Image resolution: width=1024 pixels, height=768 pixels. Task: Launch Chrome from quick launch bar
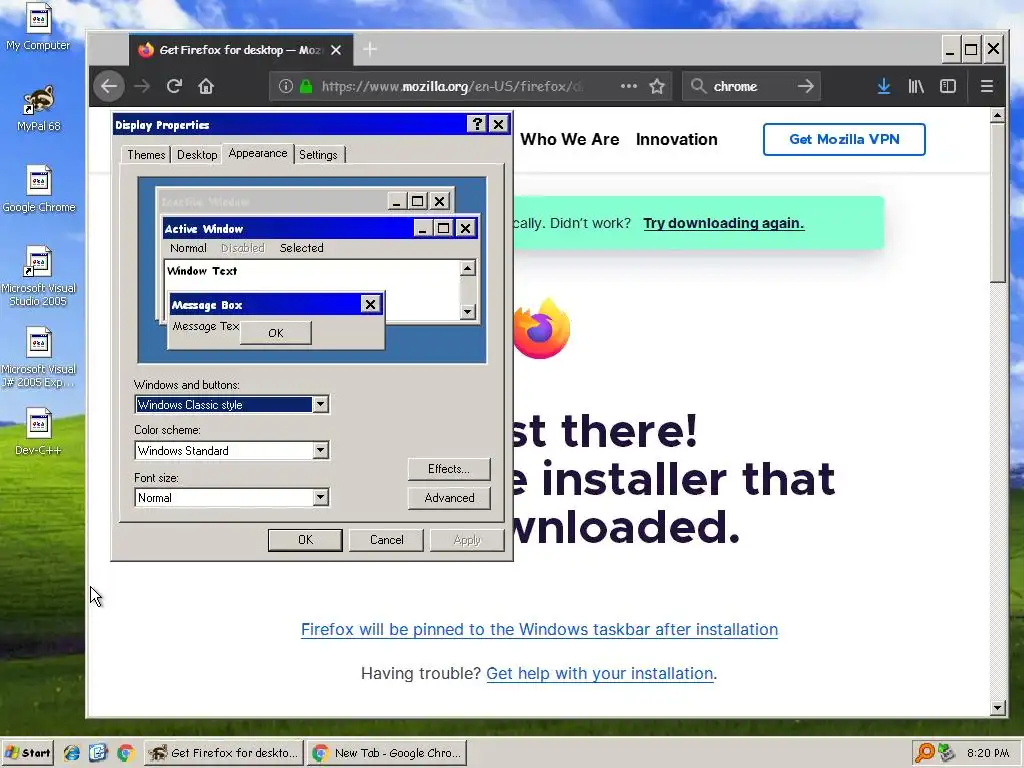pos(125,753)
